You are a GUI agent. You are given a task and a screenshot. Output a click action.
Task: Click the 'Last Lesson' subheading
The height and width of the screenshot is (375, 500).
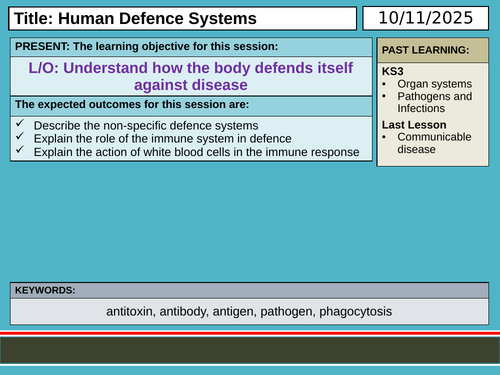[x=414, y=125]
